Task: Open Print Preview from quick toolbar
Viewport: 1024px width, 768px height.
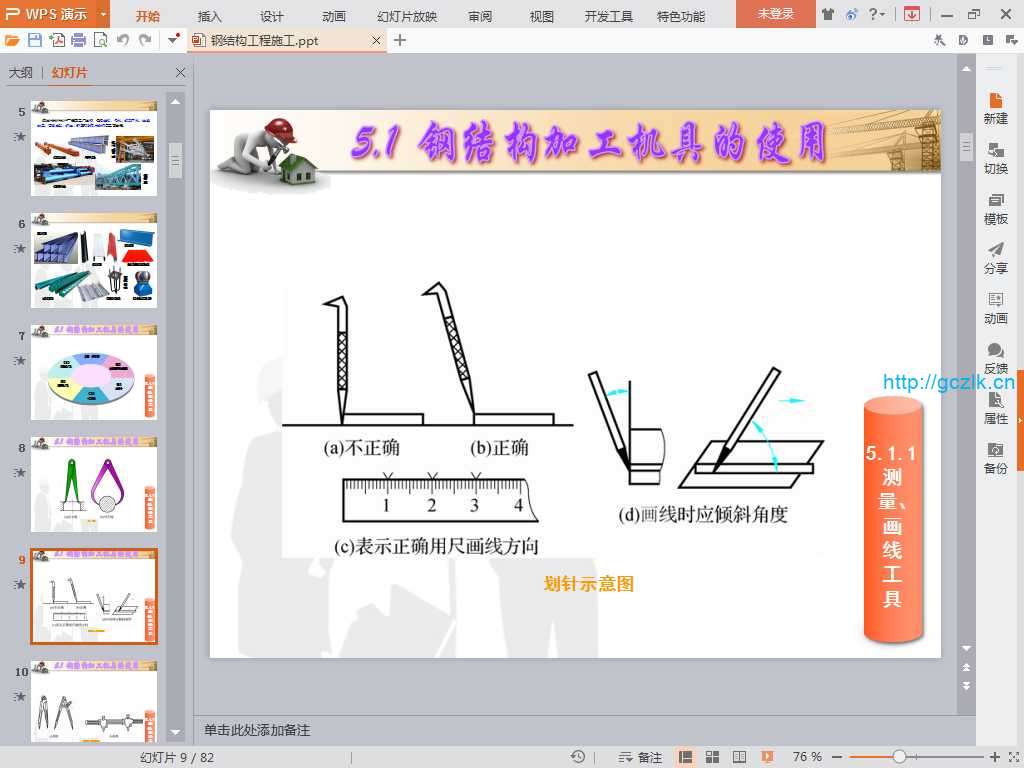Action: pyautogui.click(x=100, y=40)
